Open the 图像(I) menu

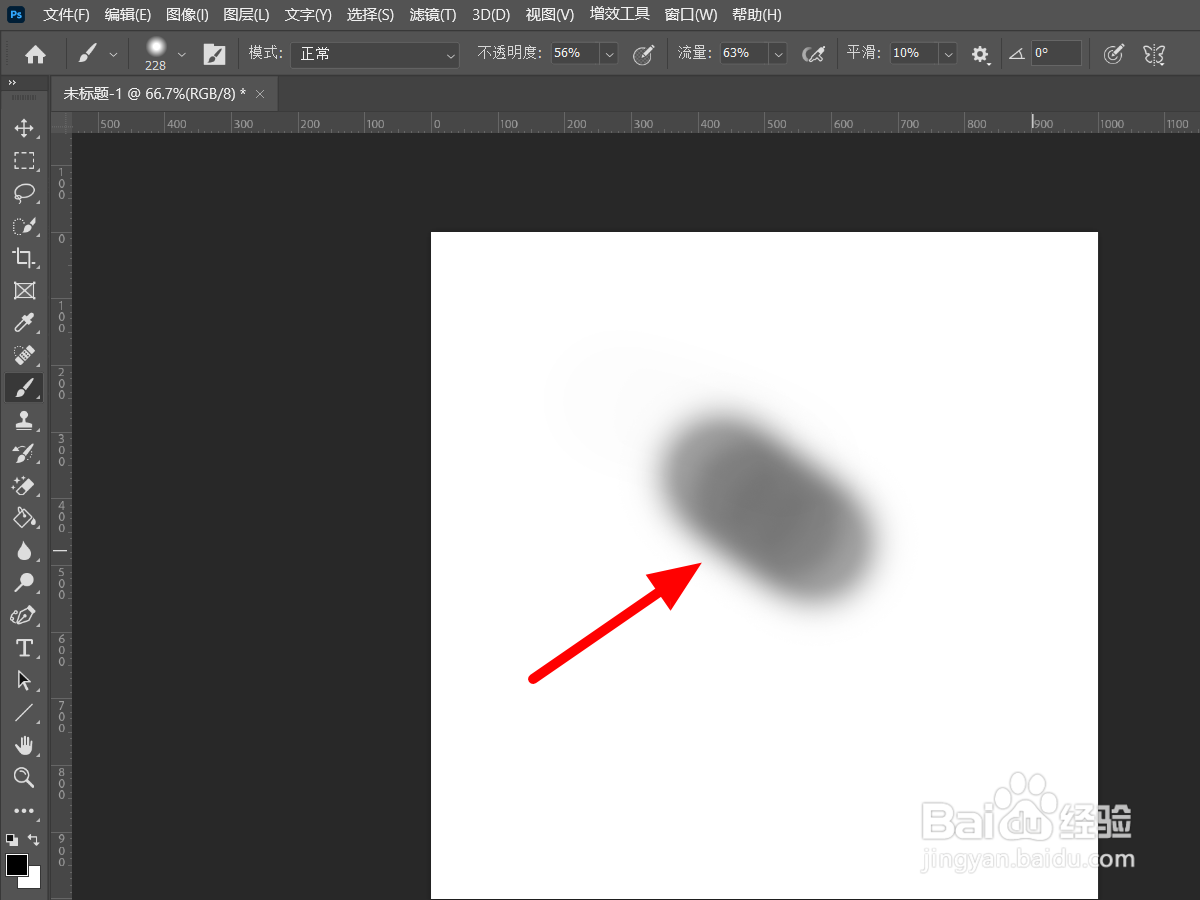click(x=187, y=15)
